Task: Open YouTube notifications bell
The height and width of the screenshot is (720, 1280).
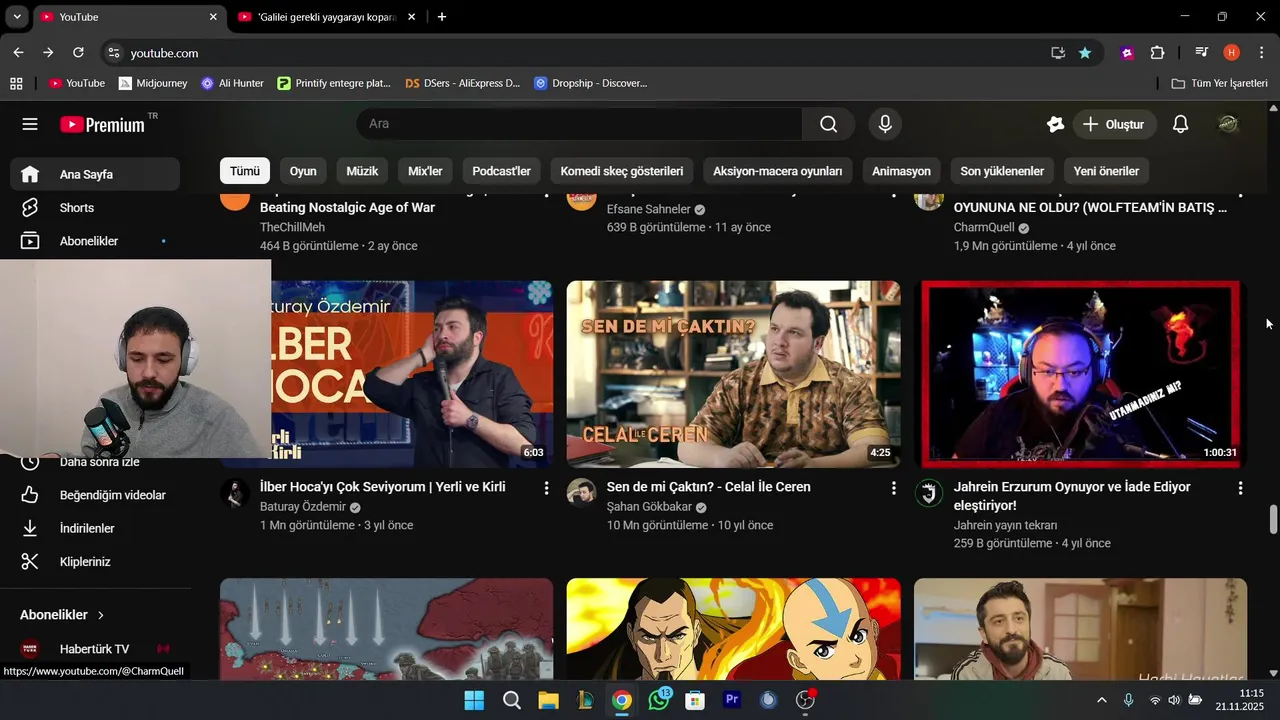Action: 1180,124
